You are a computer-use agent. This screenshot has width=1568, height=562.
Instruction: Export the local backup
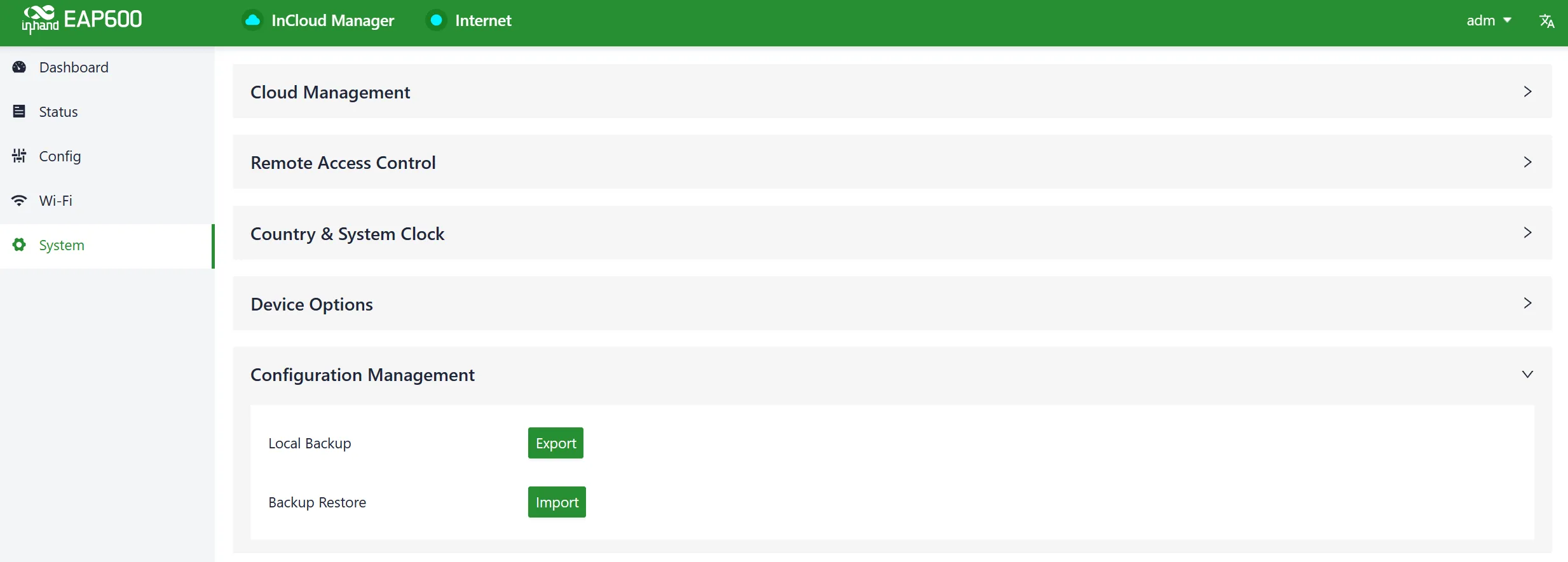click(556, 443)
